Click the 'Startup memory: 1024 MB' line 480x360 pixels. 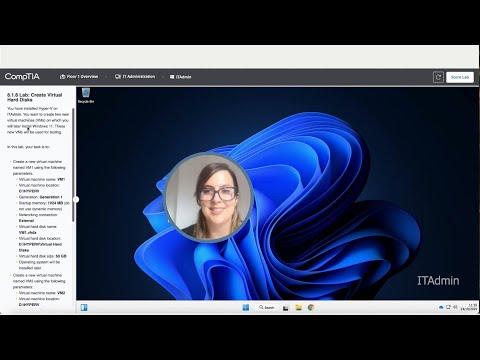pos(44,206)
